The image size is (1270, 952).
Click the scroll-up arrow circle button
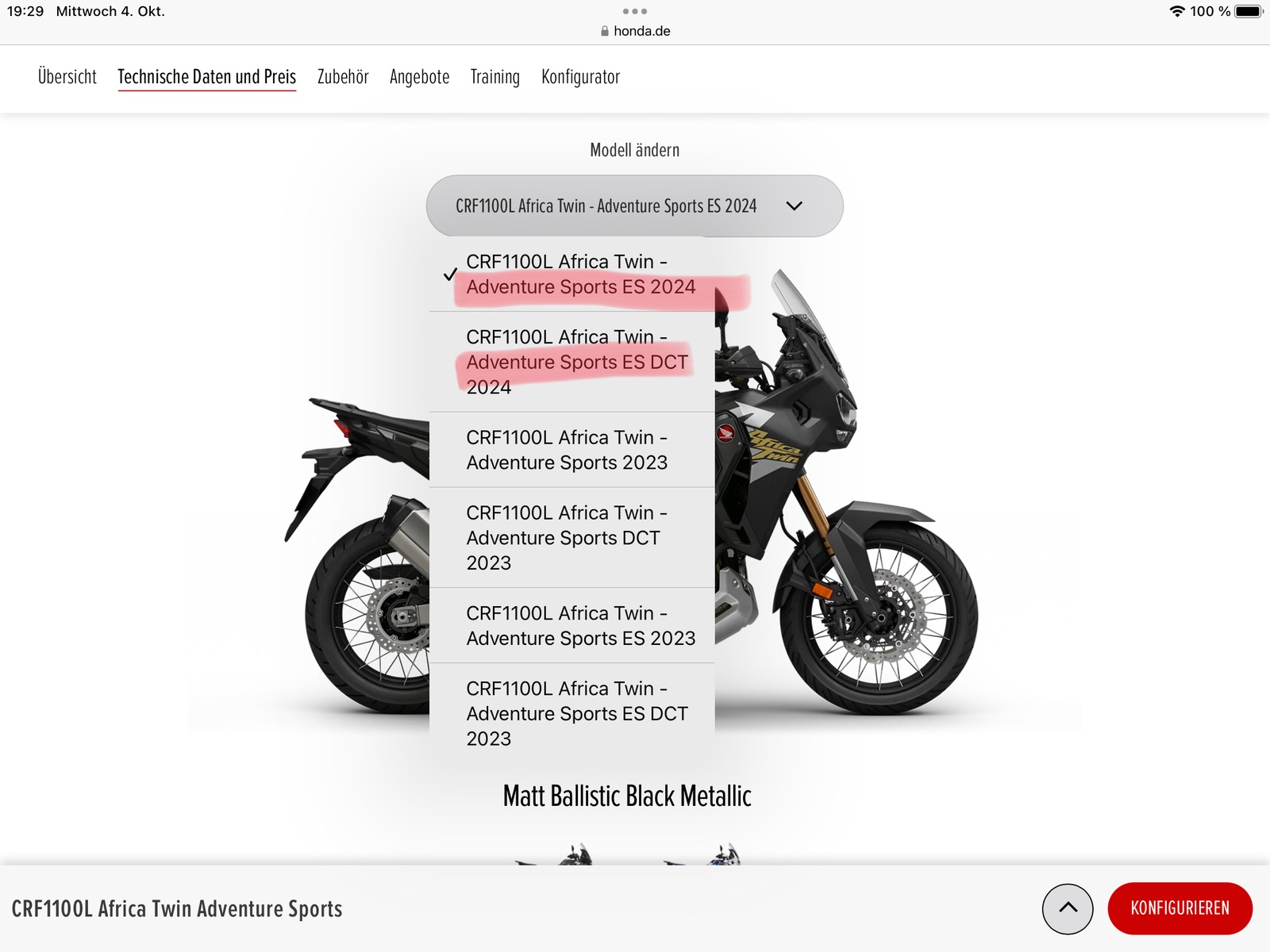pos(1068,908)
